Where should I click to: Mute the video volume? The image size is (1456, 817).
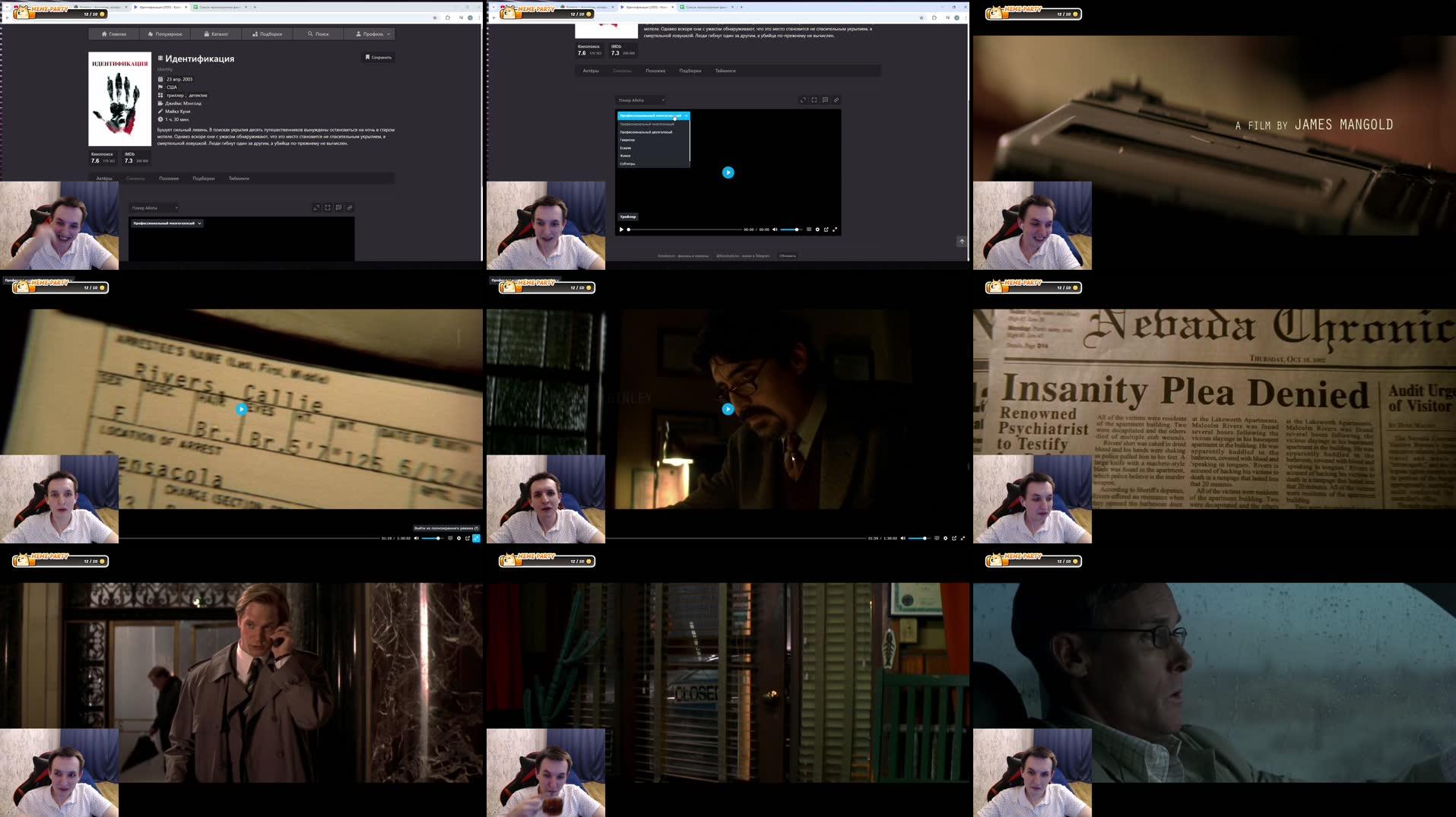tap(775, 229)
